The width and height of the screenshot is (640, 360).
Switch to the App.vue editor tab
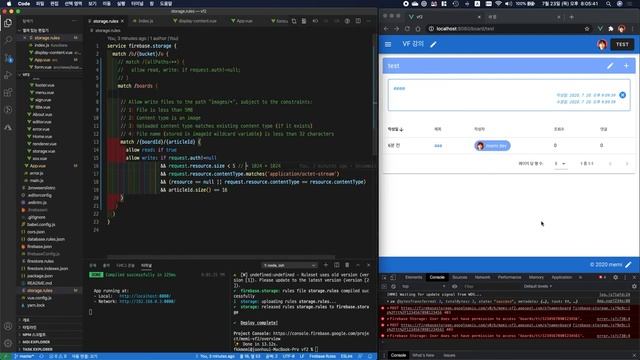pyautogui.click(x=244, y=21)
